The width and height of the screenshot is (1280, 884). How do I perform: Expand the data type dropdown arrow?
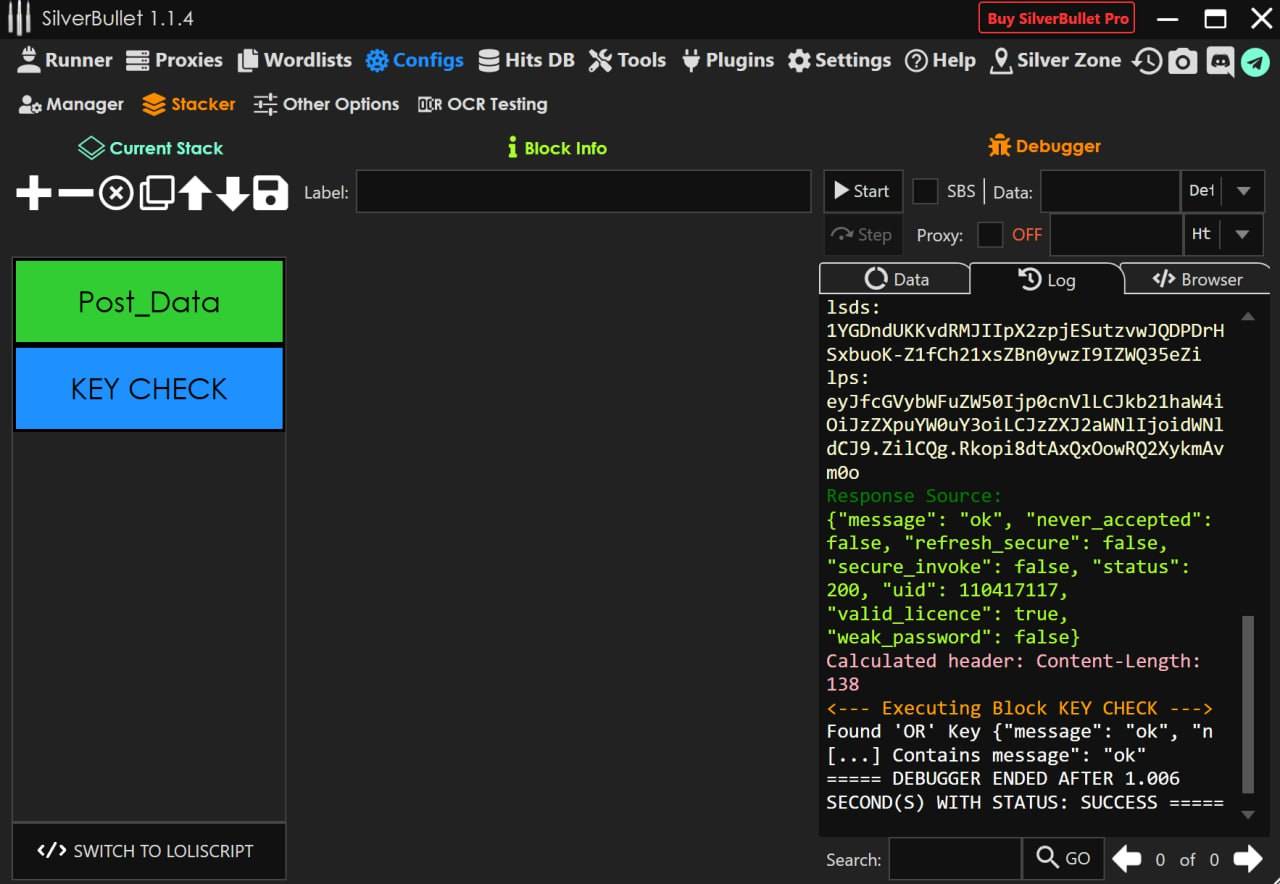pos(1243,191)
